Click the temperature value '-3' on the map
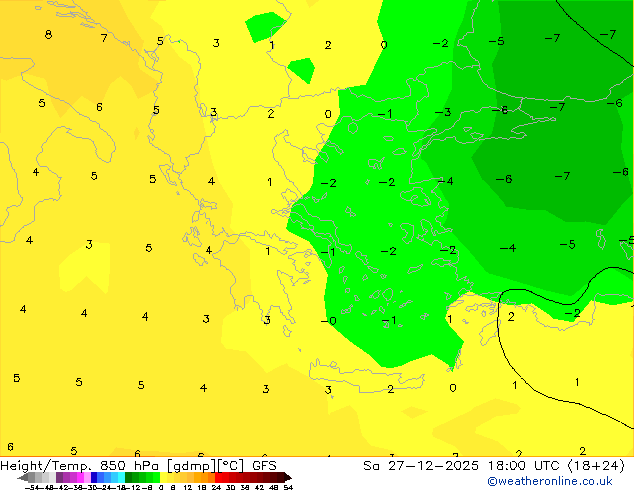The height and width of the screenshot is (490, 634). (x=443, y=112)
